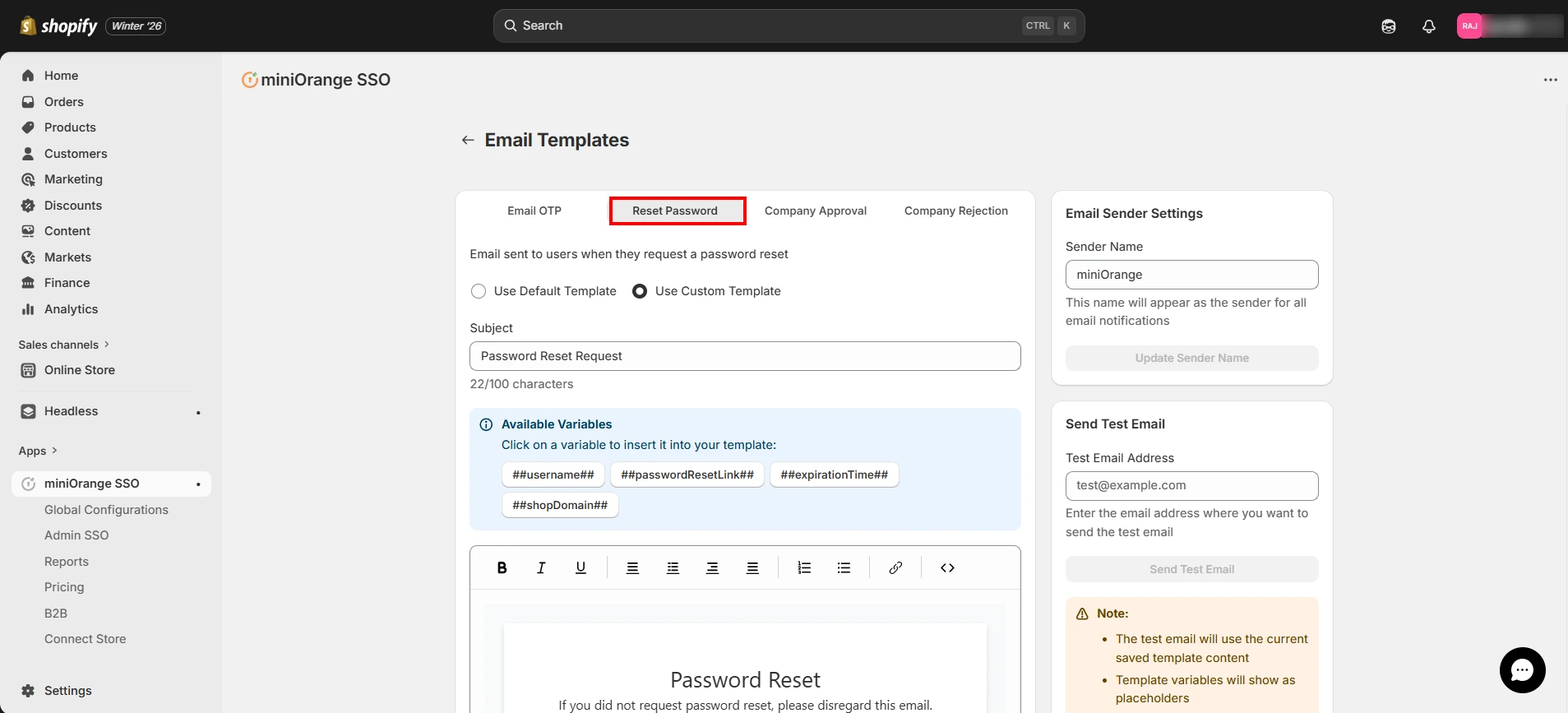The image size is (1568, 713).
Task: Insert a numbered list
Action: [804, 567]
